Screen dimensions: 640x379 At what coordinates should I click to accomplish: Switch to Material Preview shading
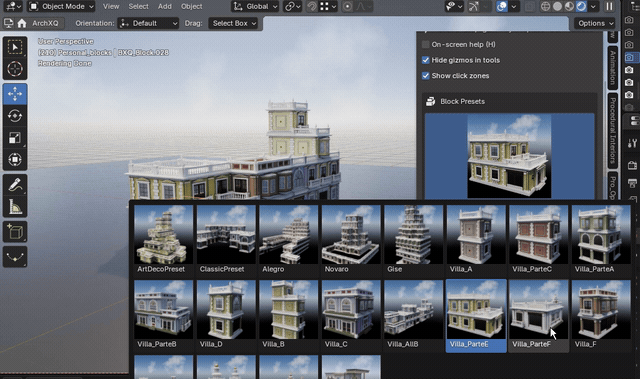[x=569, y=7]
